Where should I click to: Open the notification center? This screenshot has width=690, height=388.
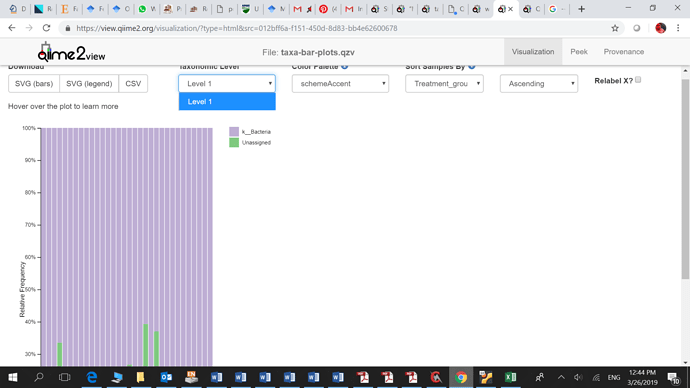tap(673, 377)
